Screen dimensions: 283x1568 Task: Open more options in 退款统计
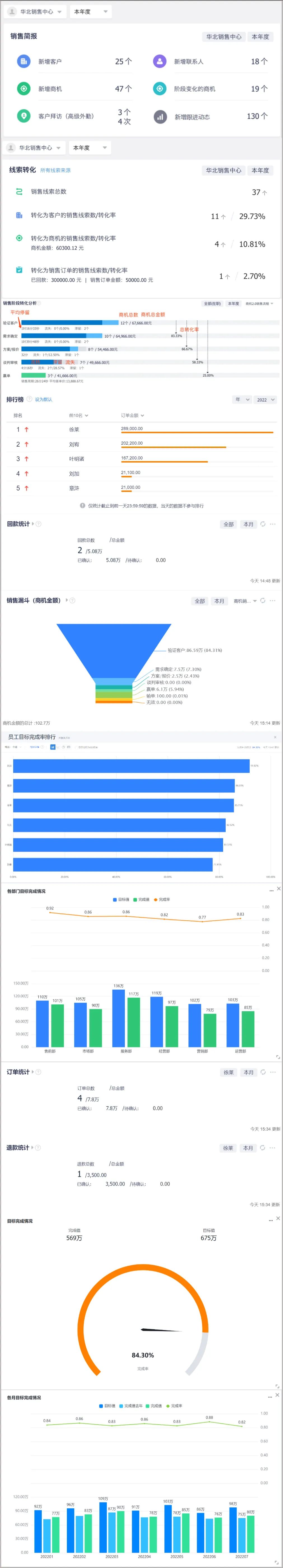coord(273,1148)
